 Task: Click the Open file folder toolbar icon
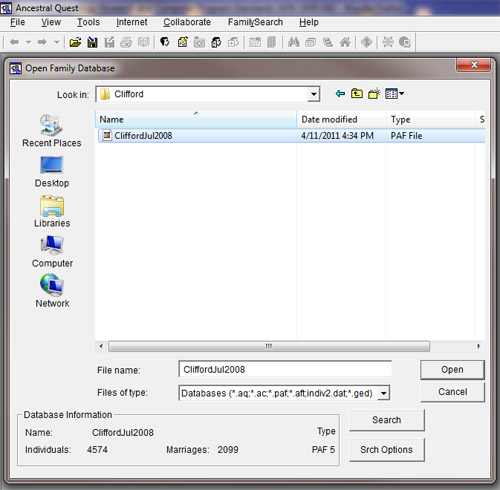click(x=75, y=42)
